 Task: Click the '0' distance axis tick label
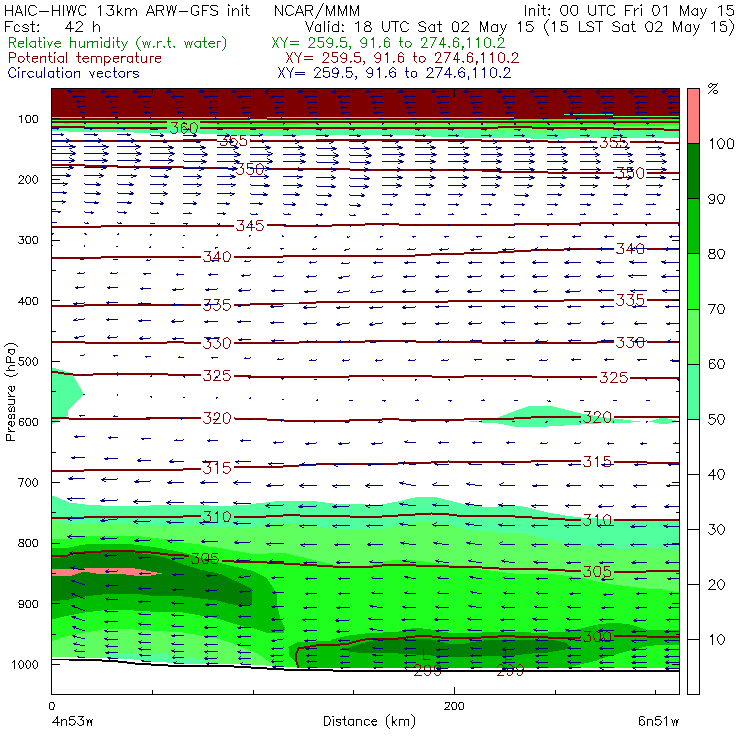[52, 706]
